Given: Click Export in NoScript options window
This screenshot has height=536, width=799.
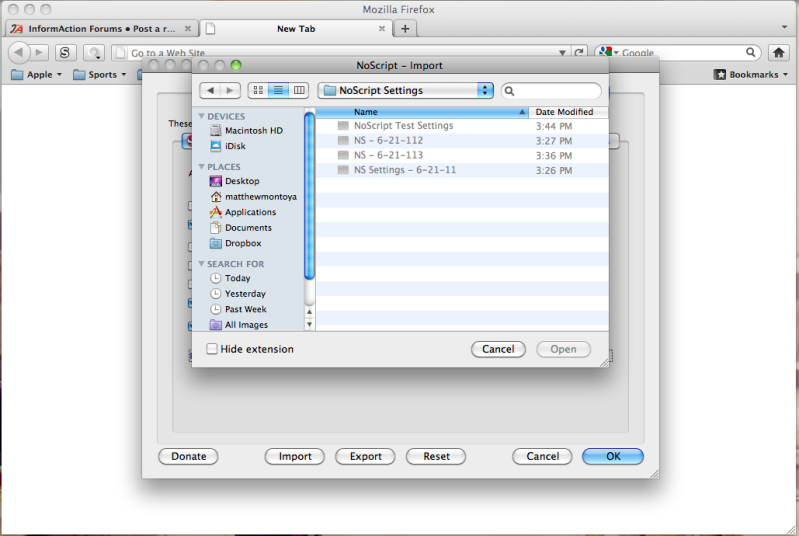Looking at the screenshot, I should tap(365, 457).
